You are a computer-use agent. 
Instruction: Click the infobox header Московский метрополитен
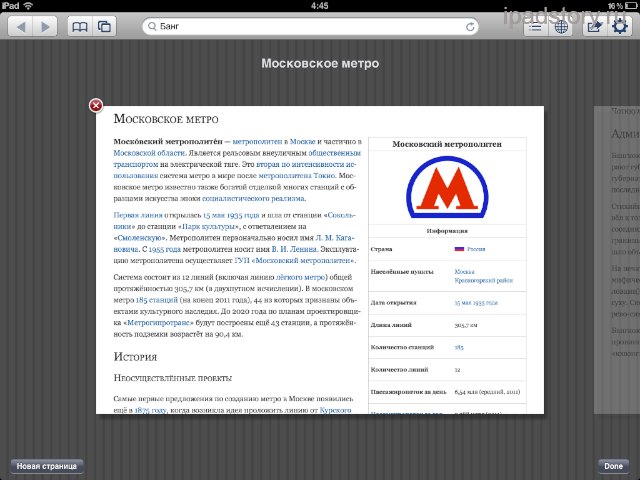tap(447, 144)
